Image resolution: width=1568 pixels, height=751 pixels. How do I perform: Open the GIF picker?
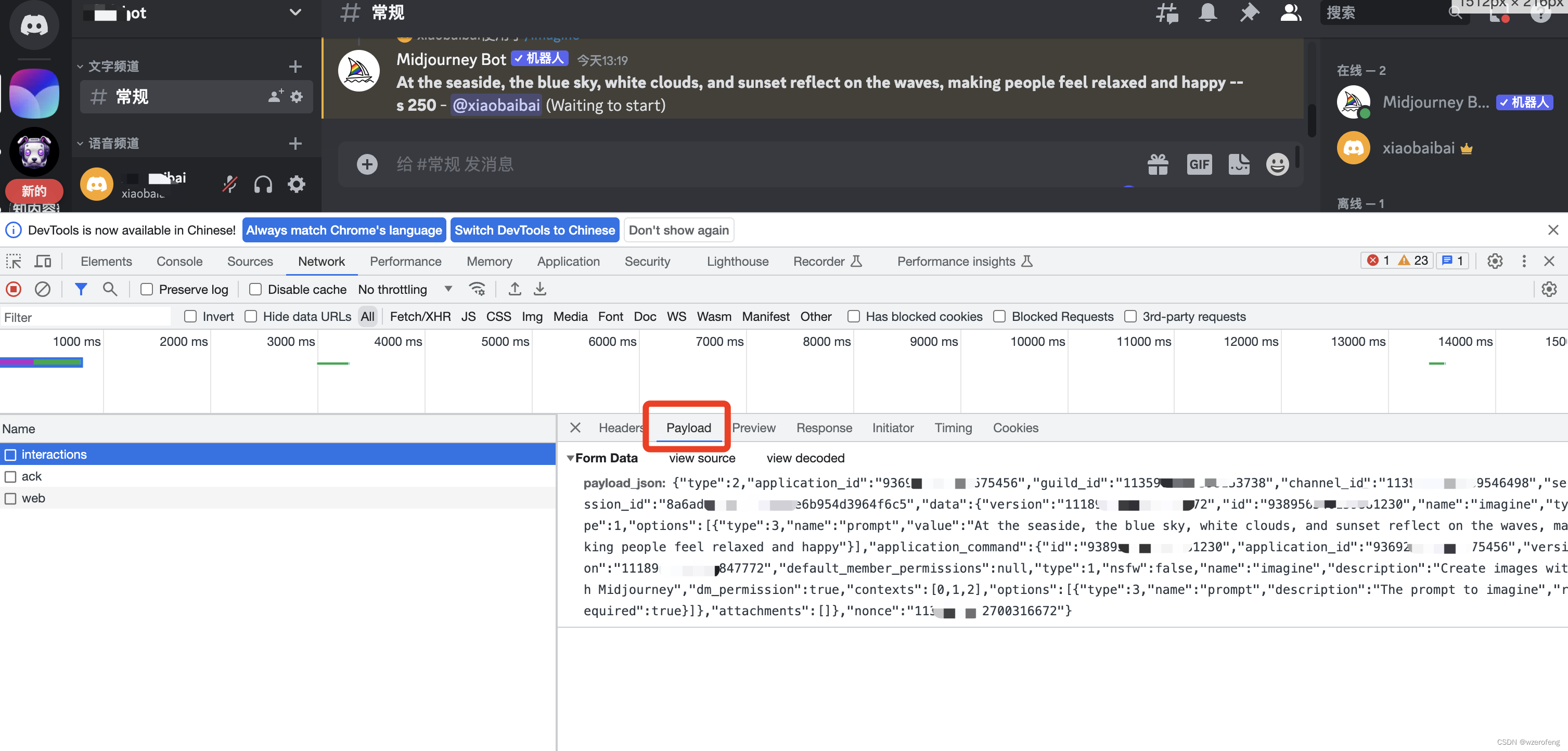click(x=1199, y=164)
